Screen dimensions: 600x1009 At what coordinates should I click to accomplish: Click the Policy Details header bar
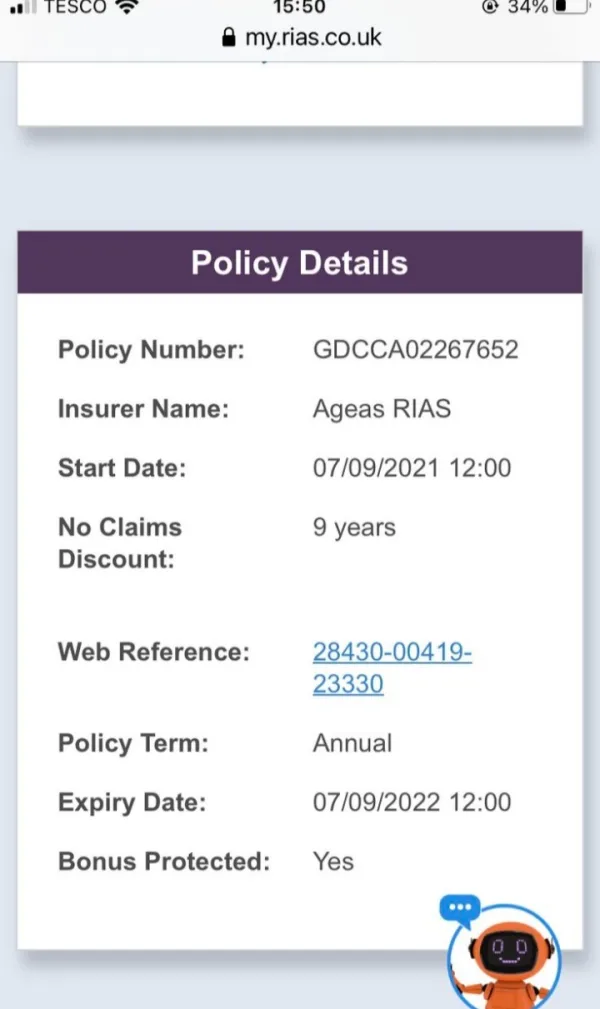pos(300,263)
